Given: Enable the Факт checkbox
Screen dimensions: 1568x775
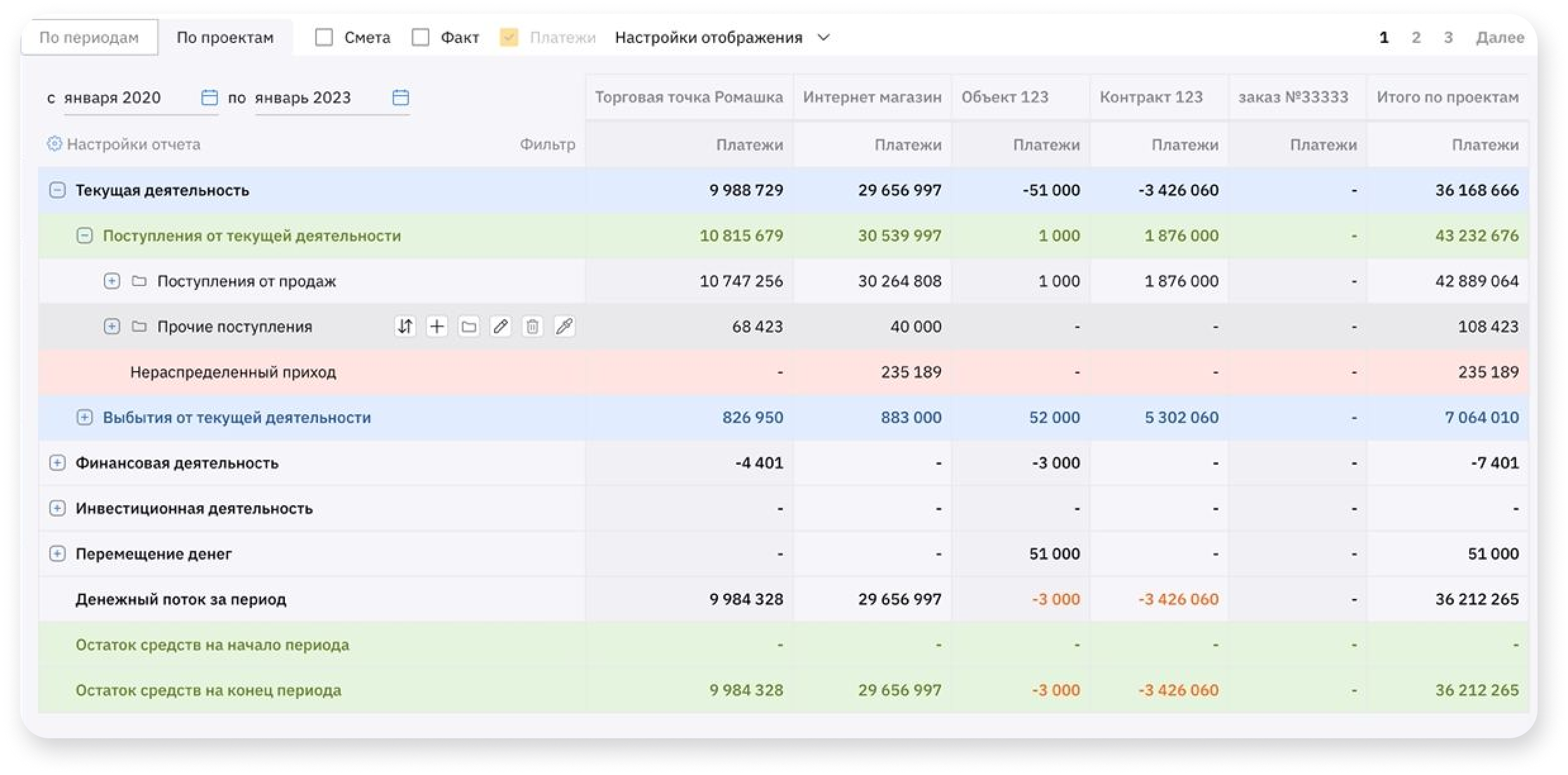Looking at the screenshot, I should tap(420, 37).
